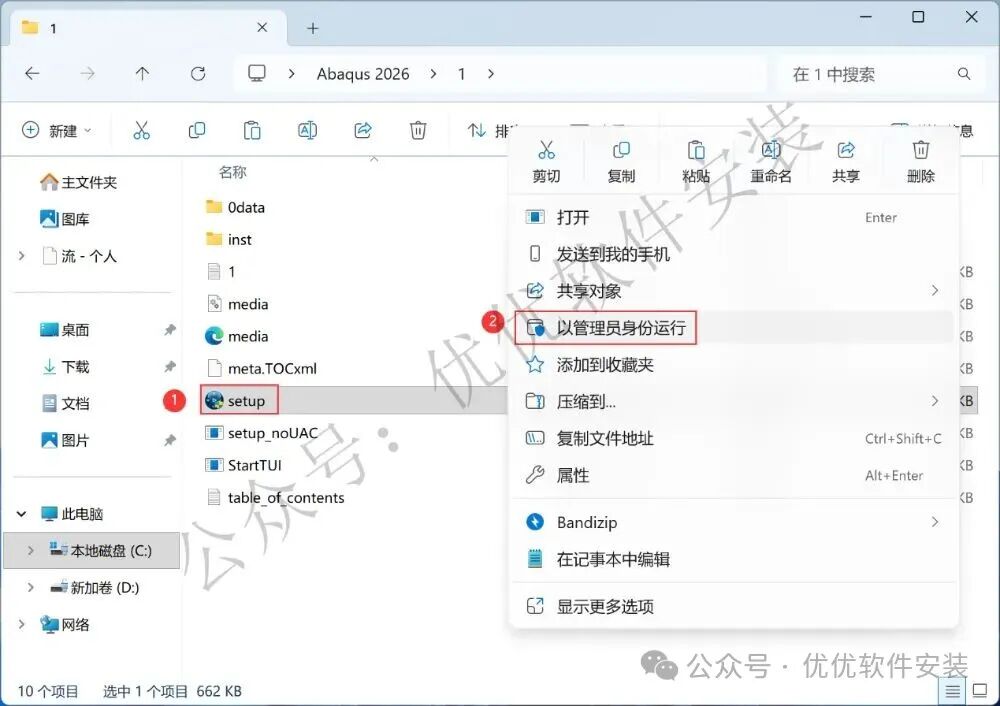Expand 新加卷 (D:) in the sidebar

30,587
